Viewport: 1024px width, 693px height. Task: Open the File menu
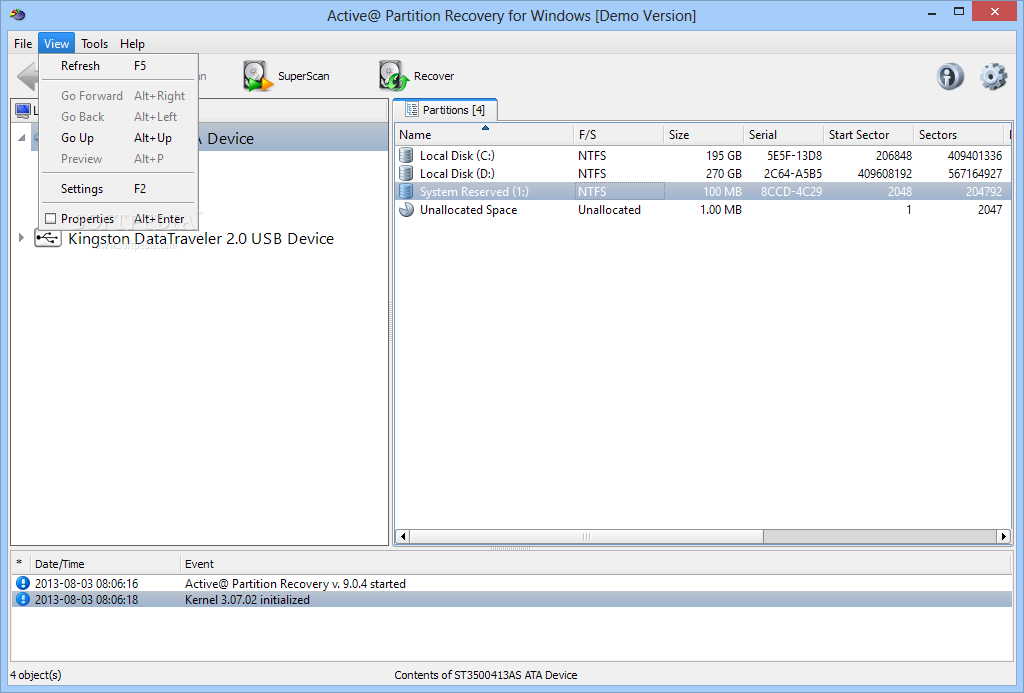23,44
